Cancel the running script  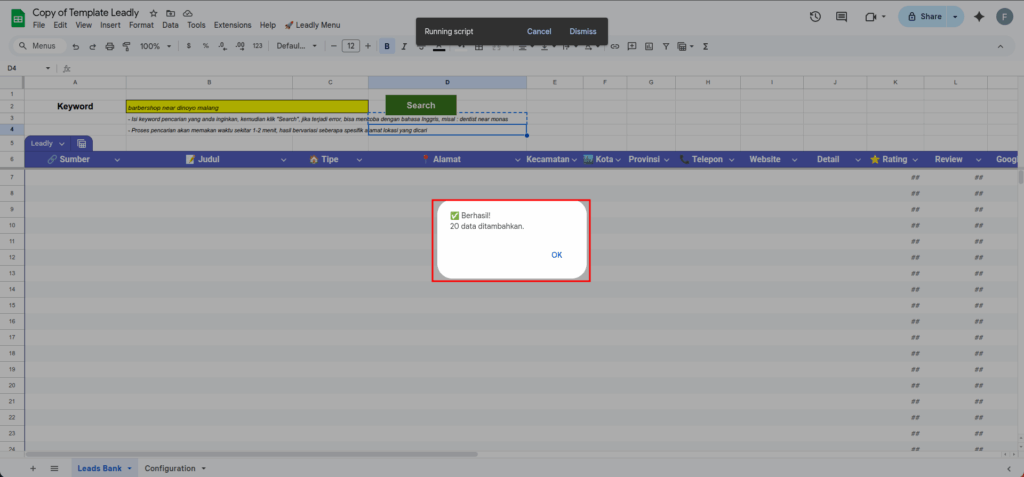(539, 31)
